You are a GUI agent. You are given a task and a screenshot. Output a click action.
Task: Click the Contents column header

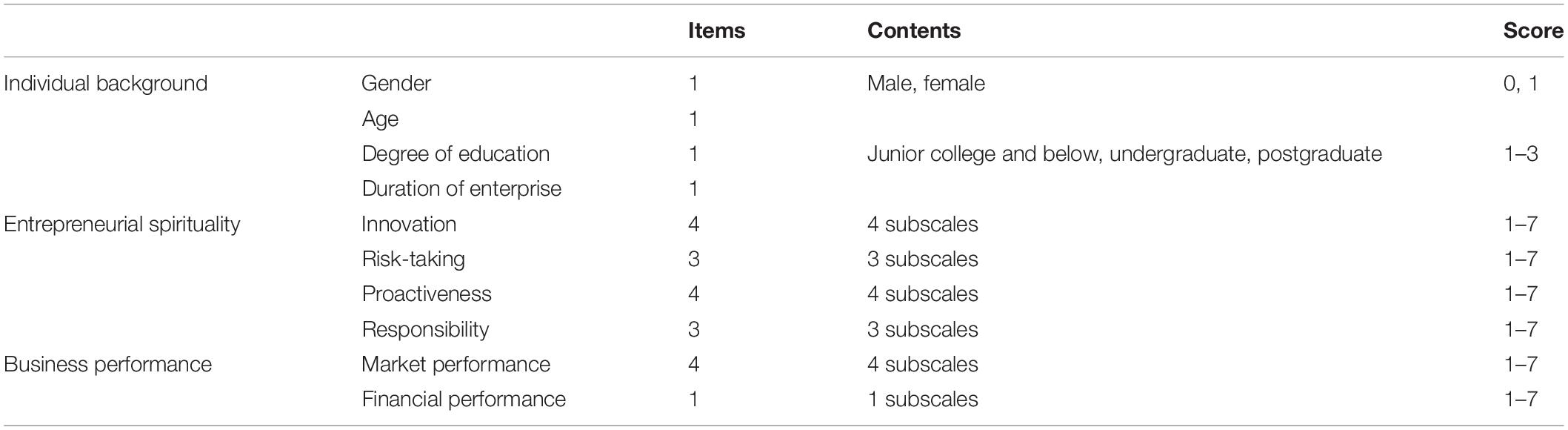pyautogui.click(x=914, y=31)
